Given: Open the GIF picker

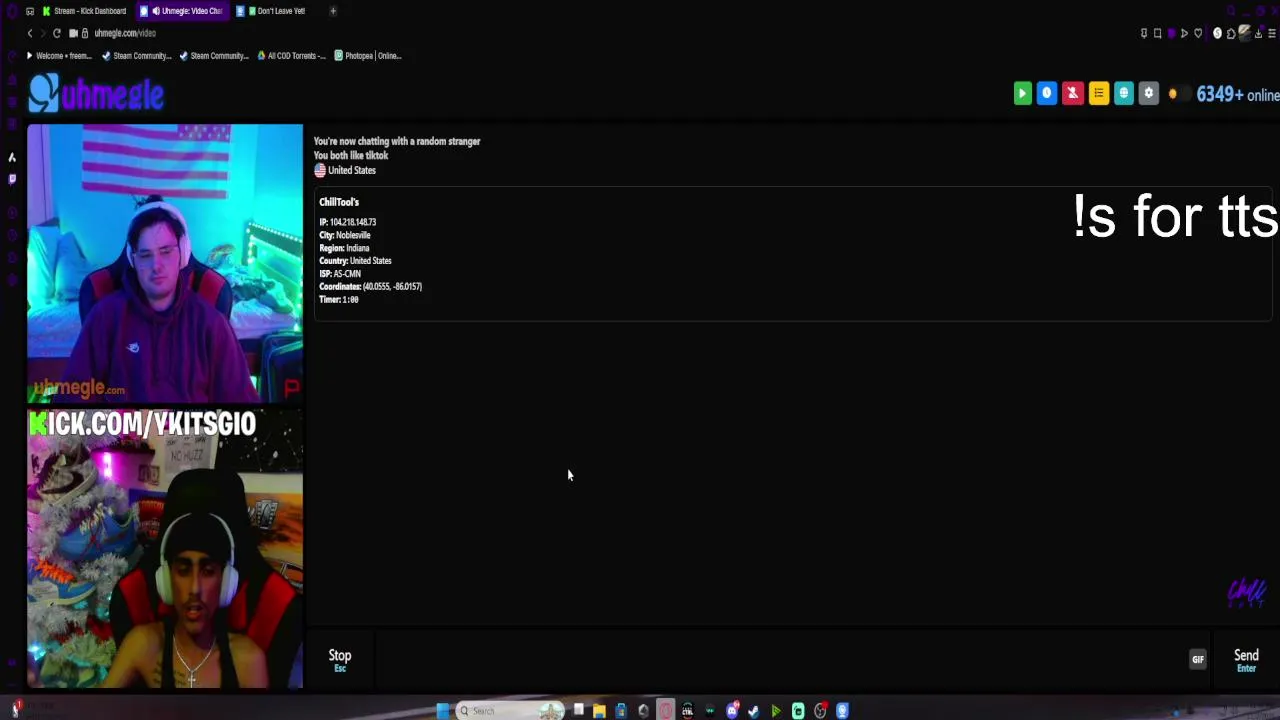Looking at the screenshot, I should 1197,659.
